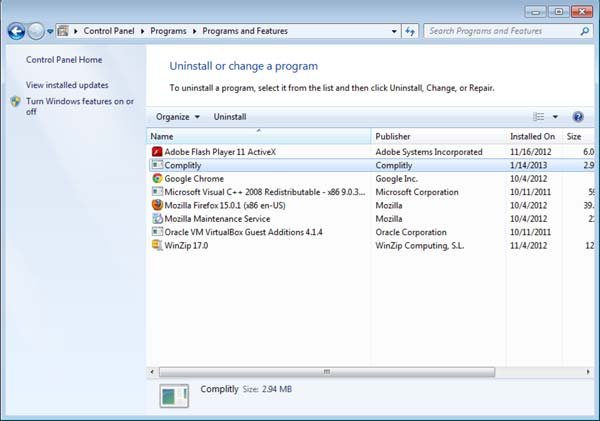This screenshot has height=421, width=600.
Task: Open View installed updates link
Action: pos(67,85)
